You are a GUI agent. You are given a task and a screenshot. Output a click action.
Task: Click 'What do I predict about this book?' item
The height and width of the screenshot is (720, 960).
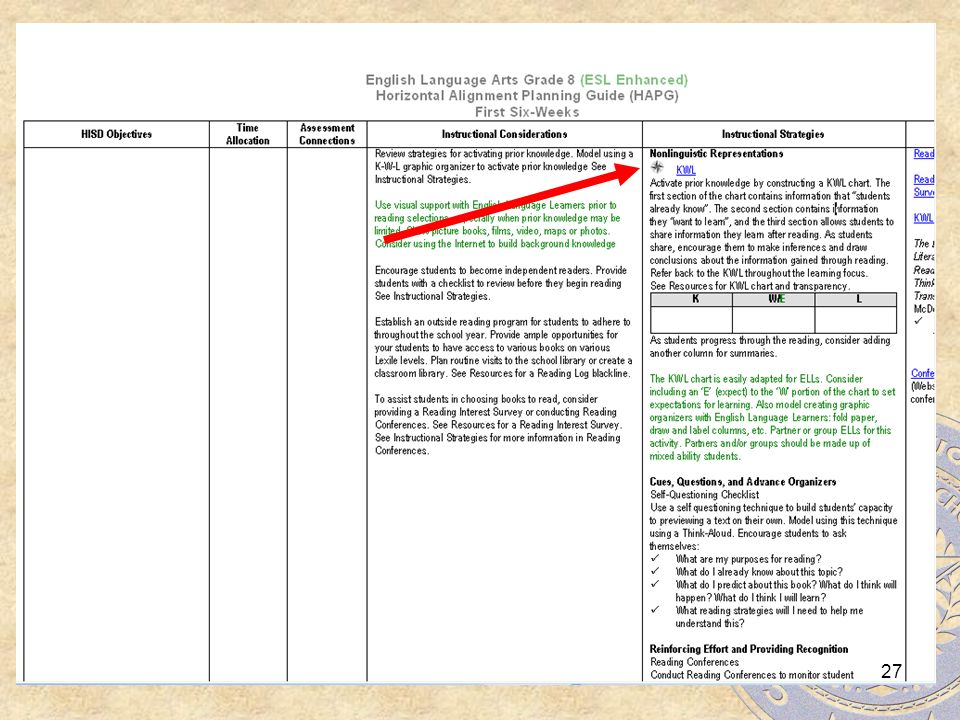tap(786, 591)
